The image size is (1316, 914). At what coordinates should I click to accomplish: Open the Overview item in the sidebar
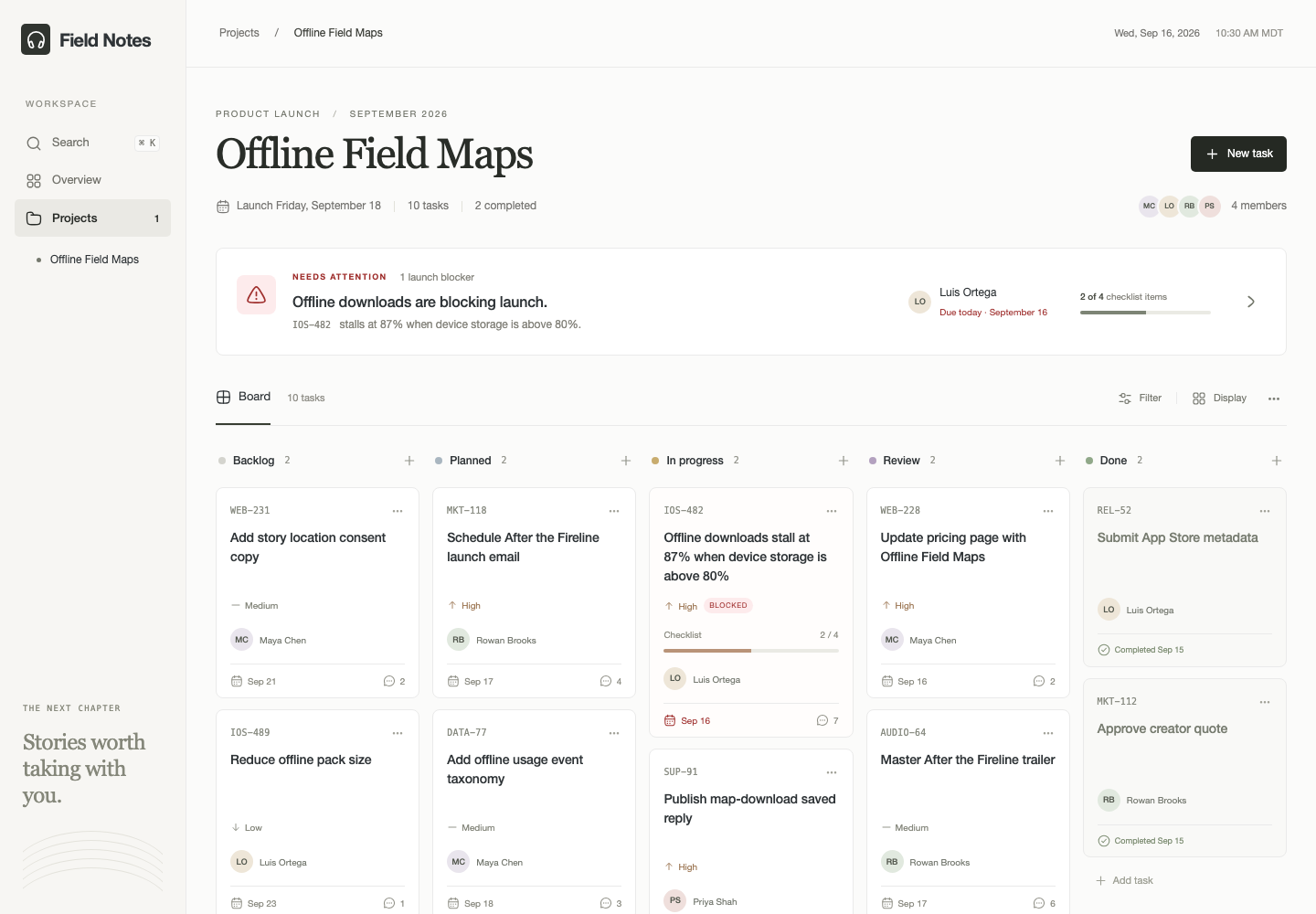(x=92, y=180)
